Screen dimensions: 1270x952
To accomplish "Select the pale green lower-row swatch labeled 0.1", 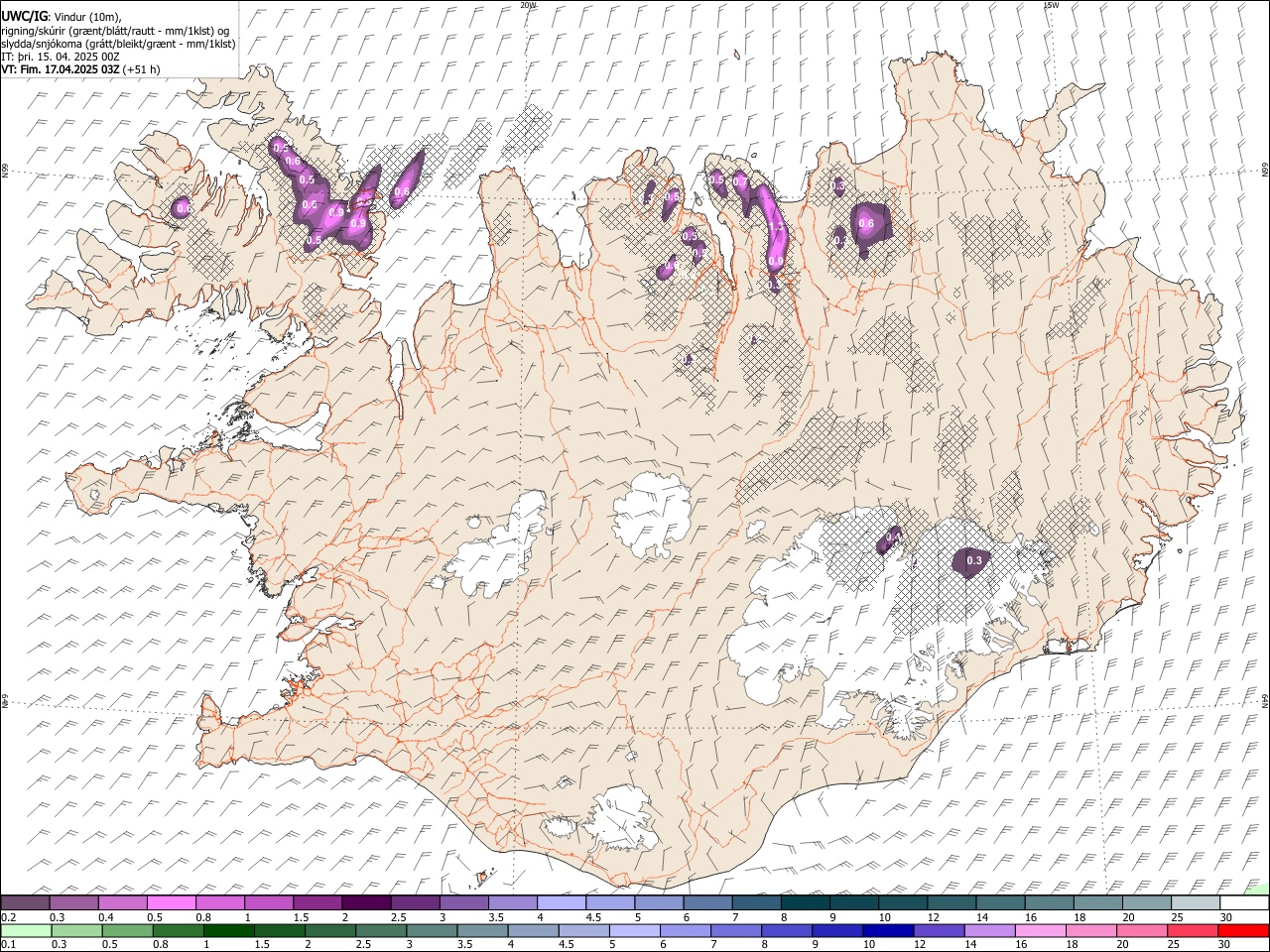I will pyautogui.click(x=26, y=930).
